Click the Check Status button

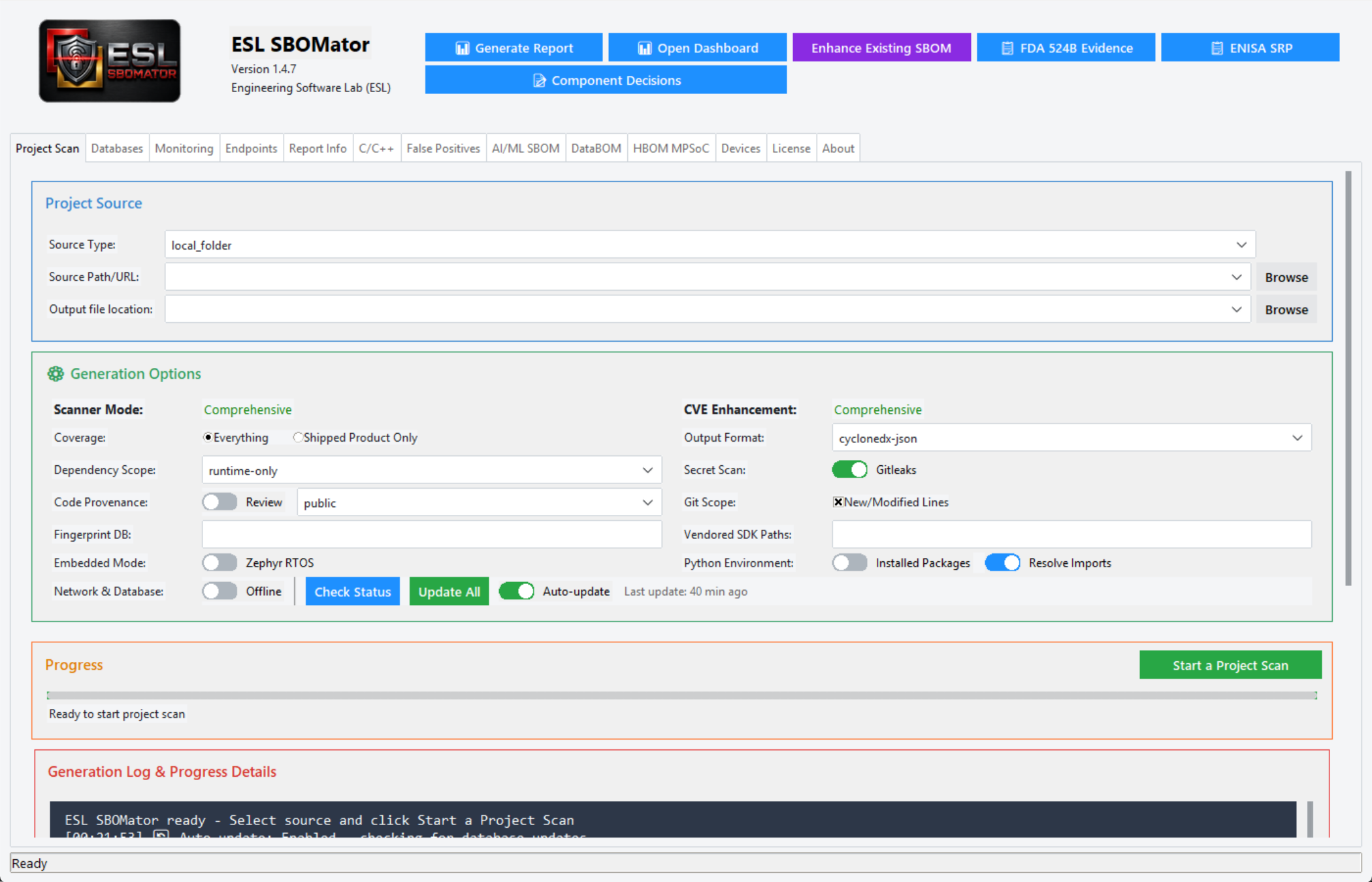coord(352,591)
